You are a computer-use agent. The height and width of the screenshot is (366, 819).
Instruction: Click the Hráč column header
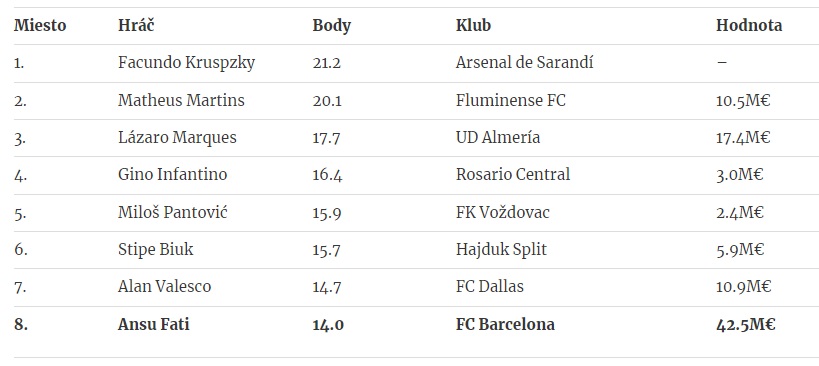pyautogui.click(x=136, y=25)
